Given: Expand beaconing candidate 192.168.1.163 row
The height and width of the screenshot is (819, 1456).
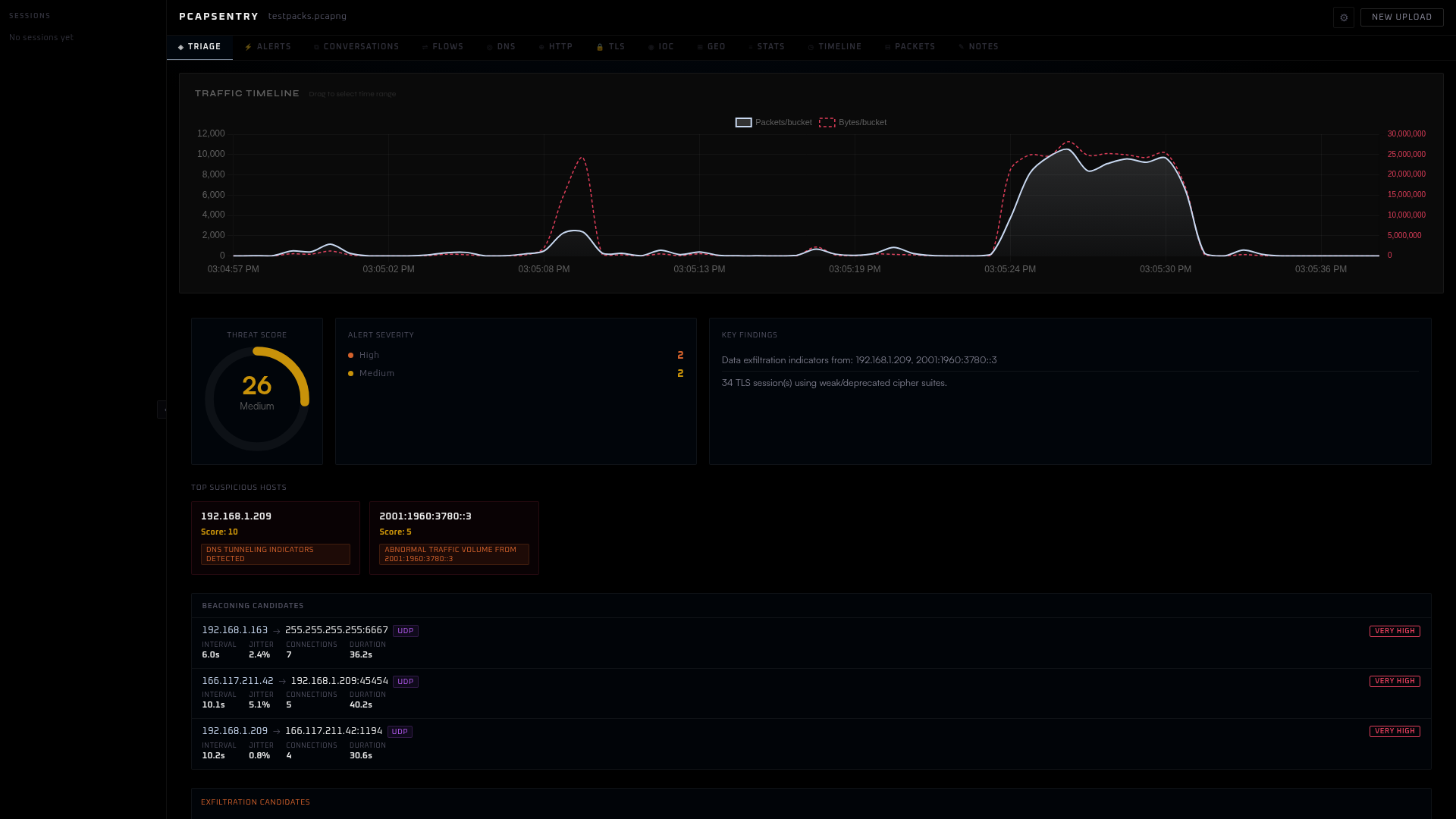Looking at the screenshot, I should click(x=811, y=643).
